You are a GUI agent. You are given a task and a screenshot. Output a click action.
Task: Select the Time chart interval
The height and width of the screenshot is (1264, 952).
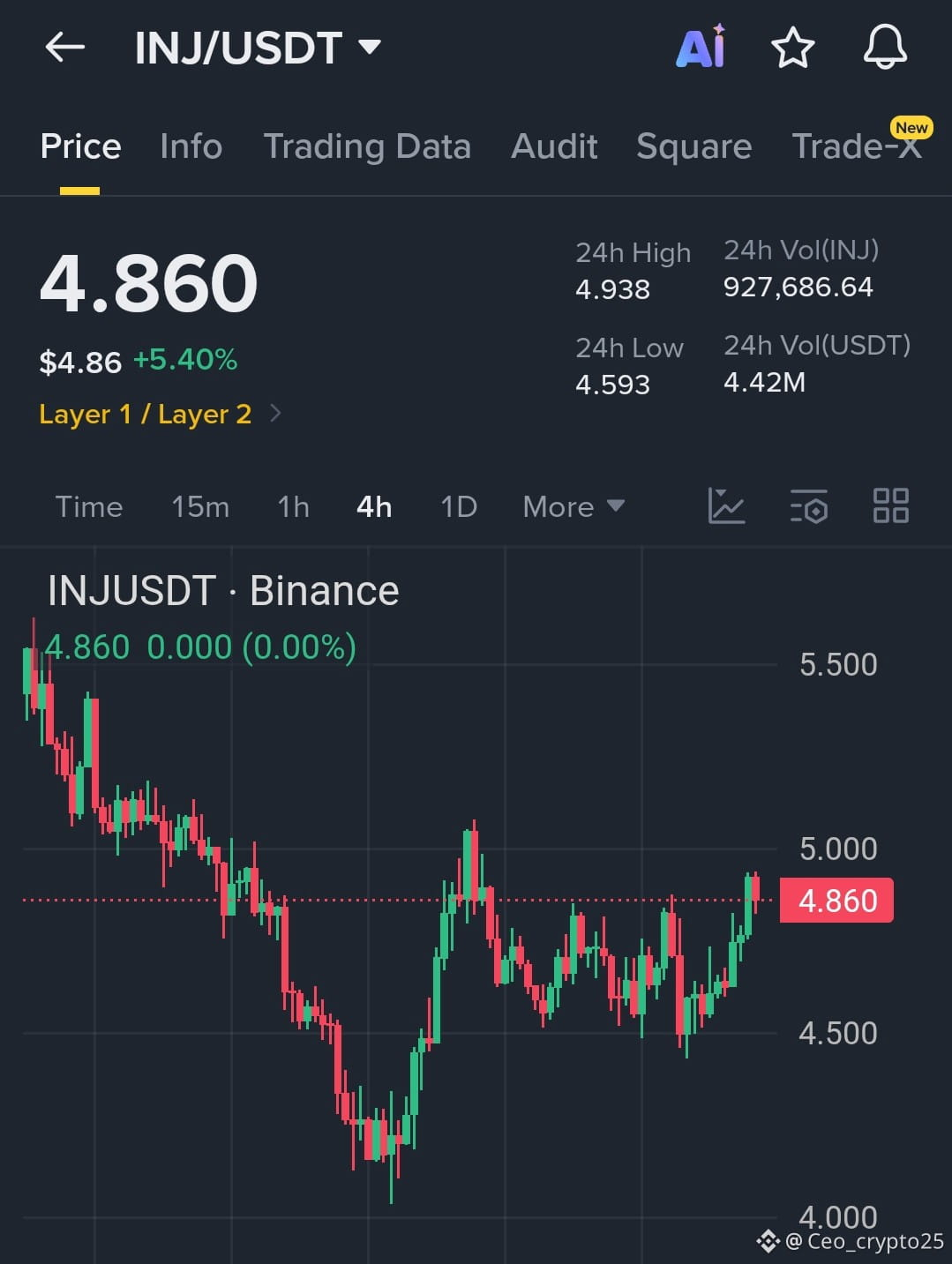[88, 506]
